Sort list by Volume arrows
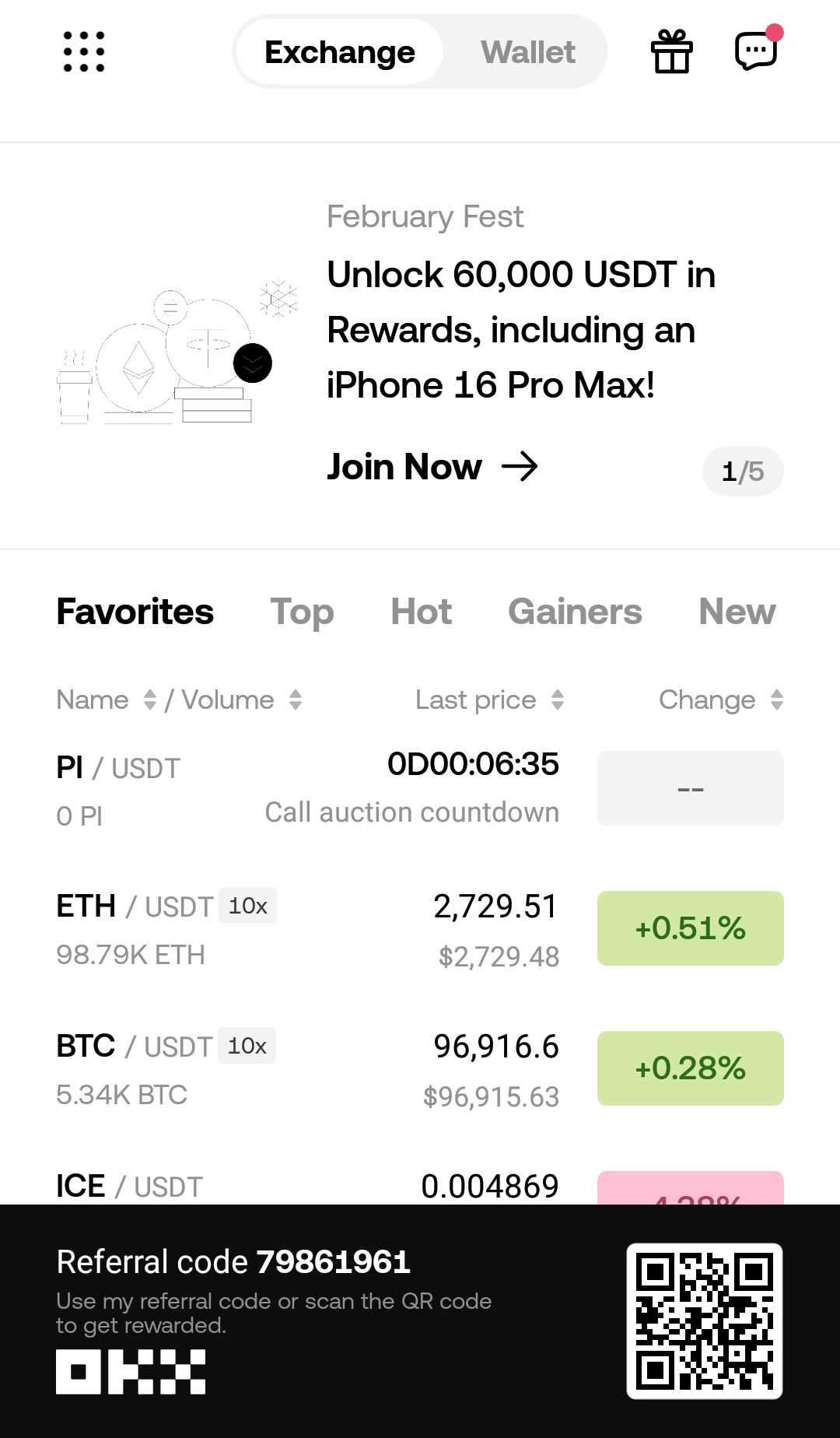 [x=296, y=700]
